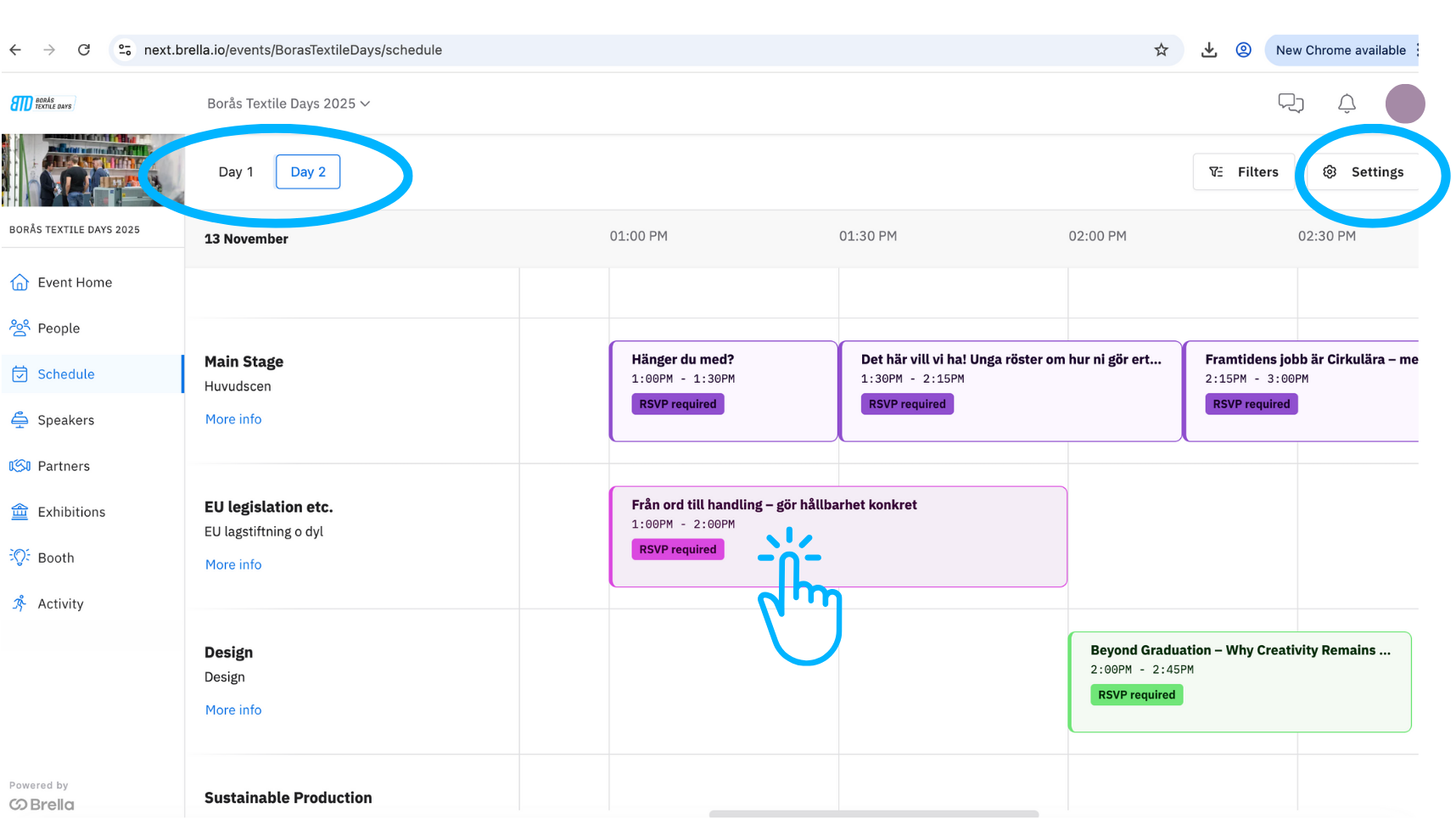1456x819 pixels.
Task: Select the Day 2 tab
Action: click(x=307, y=172)
